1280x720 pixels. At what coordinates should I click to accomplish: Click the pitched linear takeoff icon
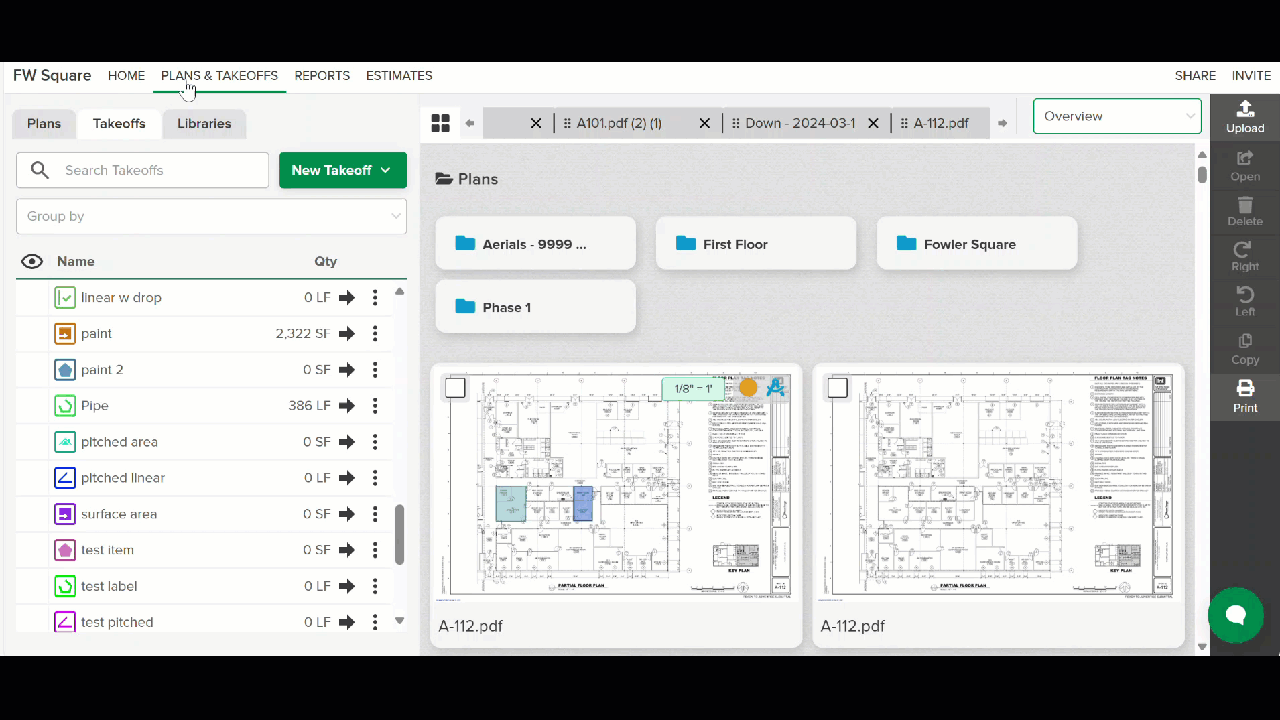(x=65, y=478)
